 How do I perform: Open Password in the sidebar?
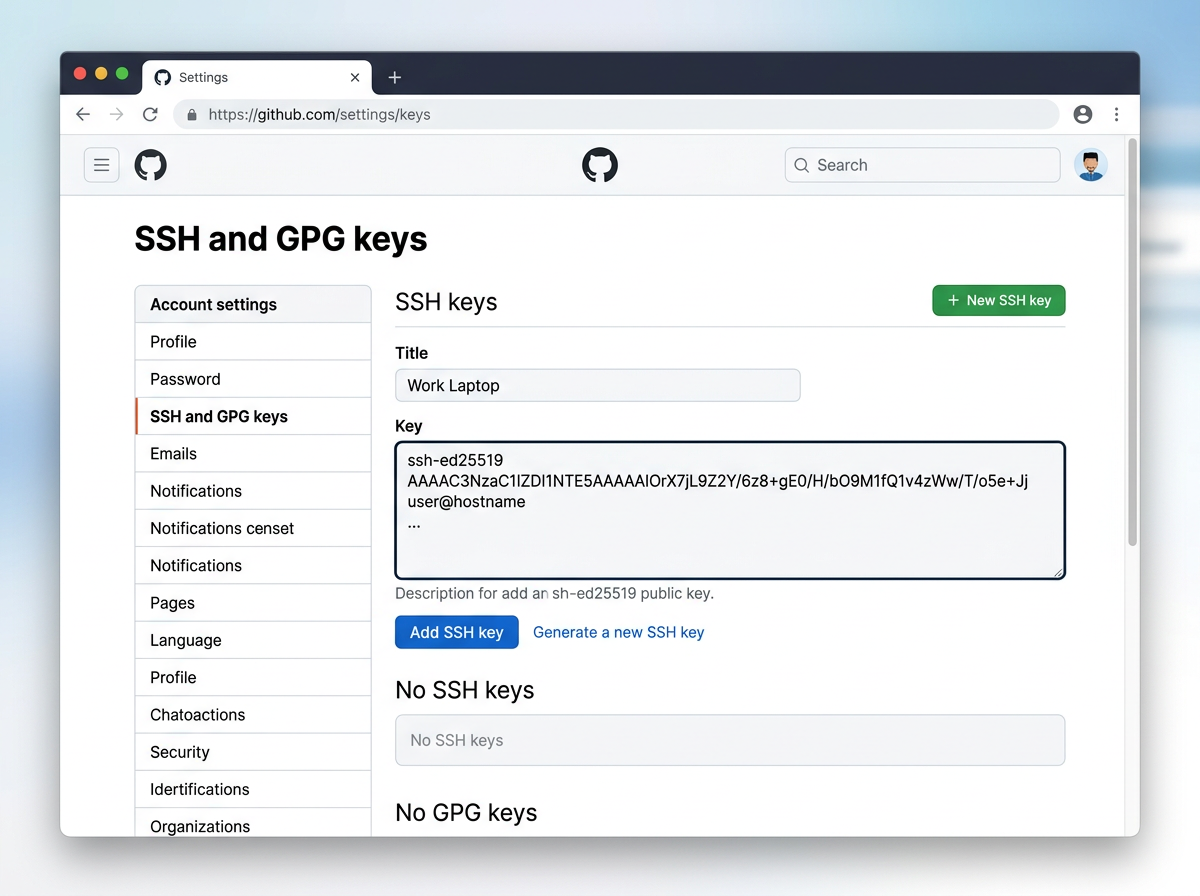coord(253,379)
